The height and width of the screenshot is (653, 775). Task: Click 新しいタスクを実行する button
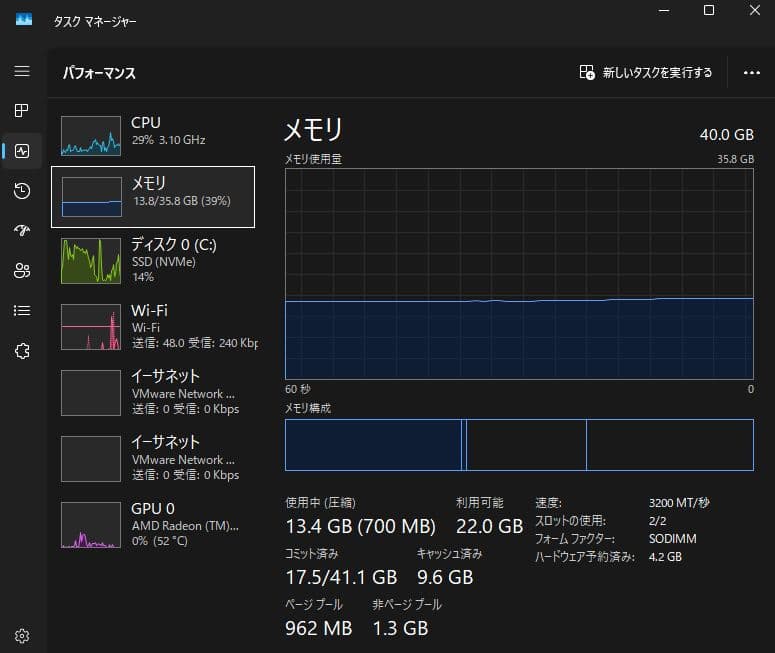point(646,73)
